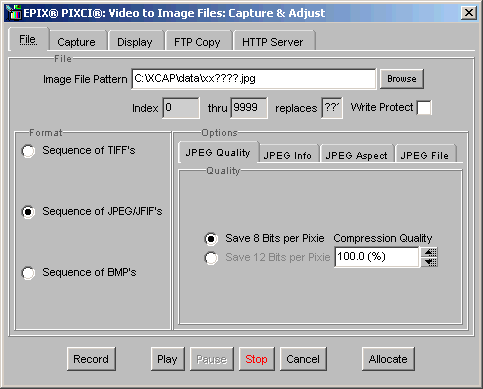The width and height of the screenshot is (483, 389).
Task: Increase compression quality with up arrow
Action: (x=429, y=252)
